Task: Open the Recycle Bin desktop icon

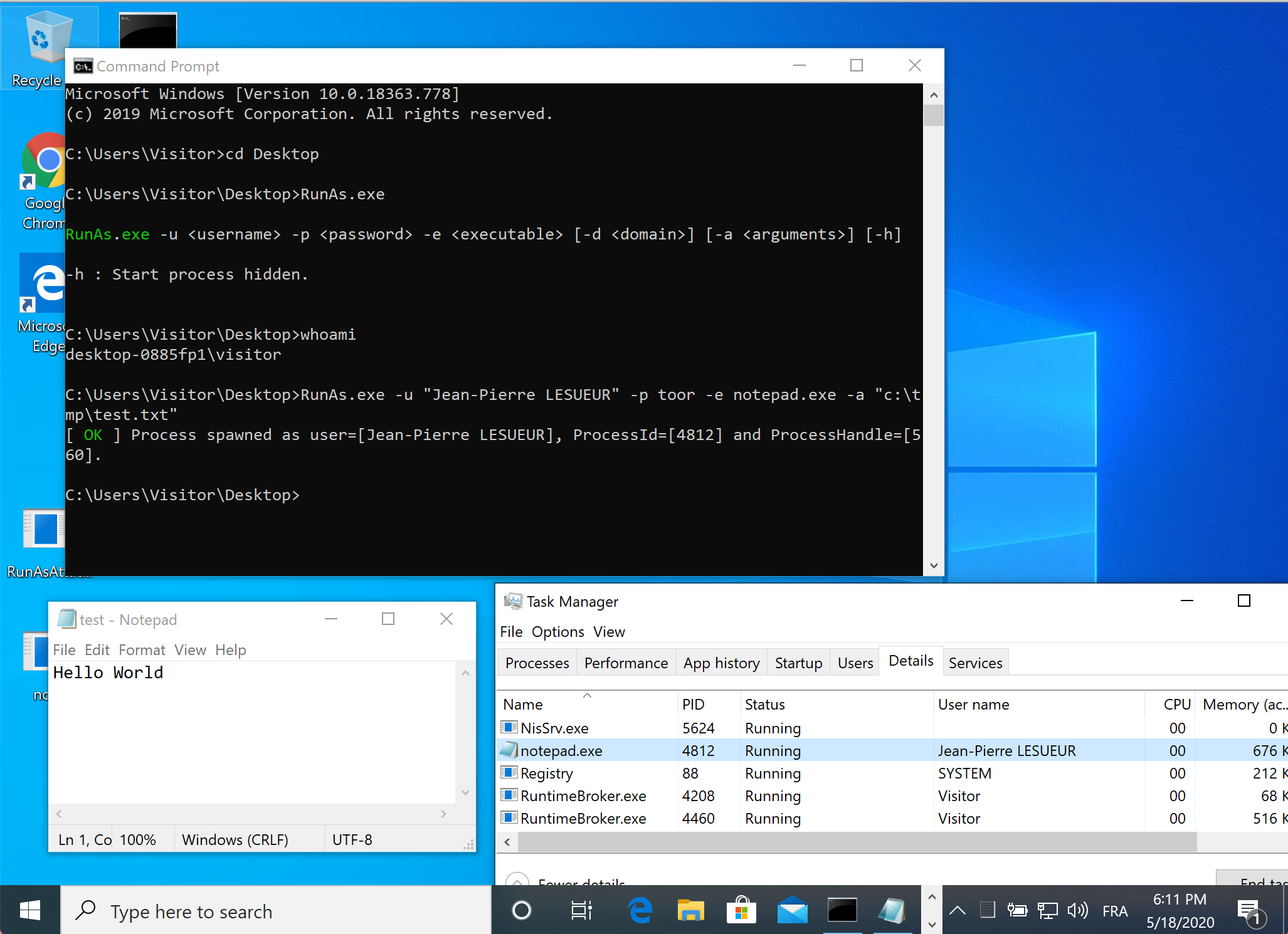Action: click(x=38, y=49)
